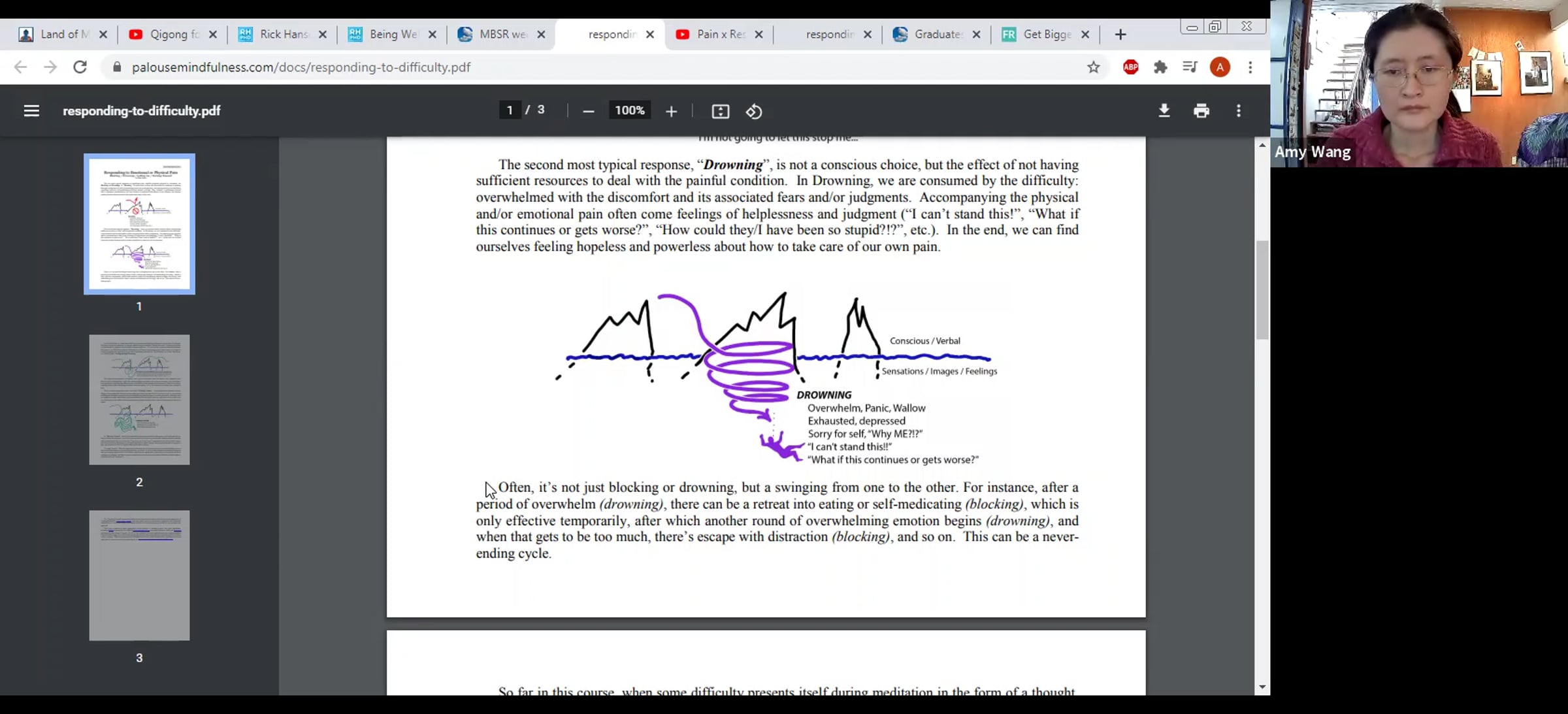Screen dimensions: 1568x714
Task: Click the PDF zoom percentage field
Action: coord(629,111)
